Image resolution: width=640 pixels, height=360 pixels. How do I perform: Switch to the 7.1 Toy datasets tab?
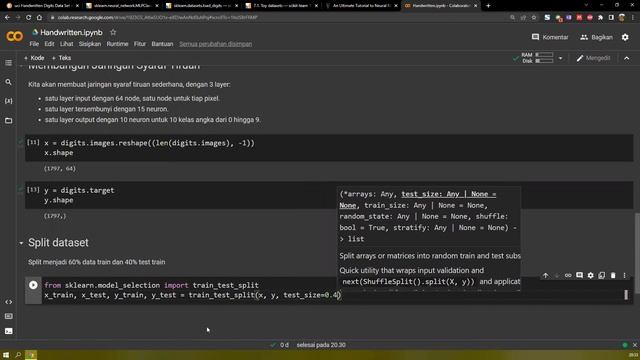click(281, 6)
